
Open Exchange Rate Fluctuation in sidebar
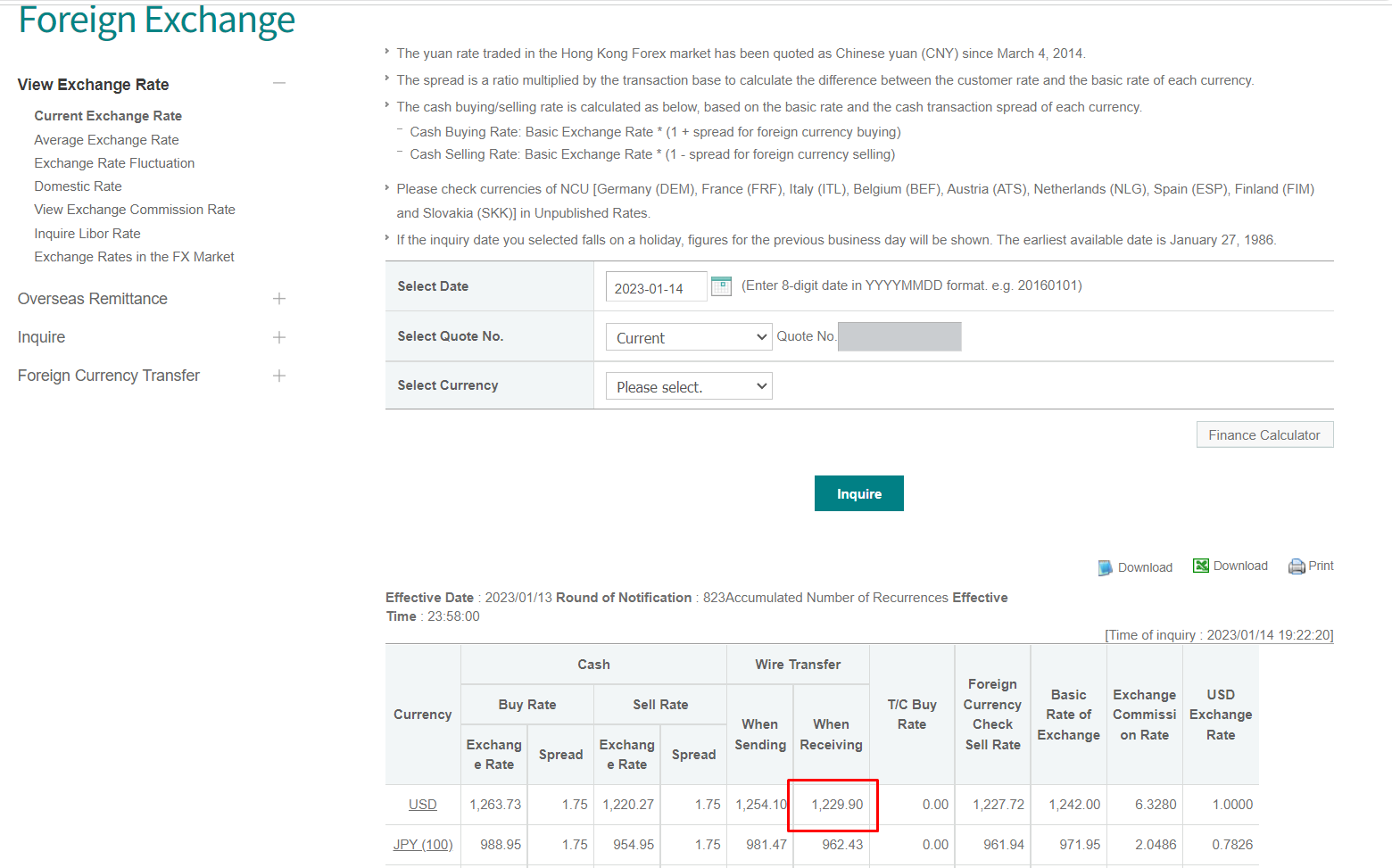click(114, 163)
